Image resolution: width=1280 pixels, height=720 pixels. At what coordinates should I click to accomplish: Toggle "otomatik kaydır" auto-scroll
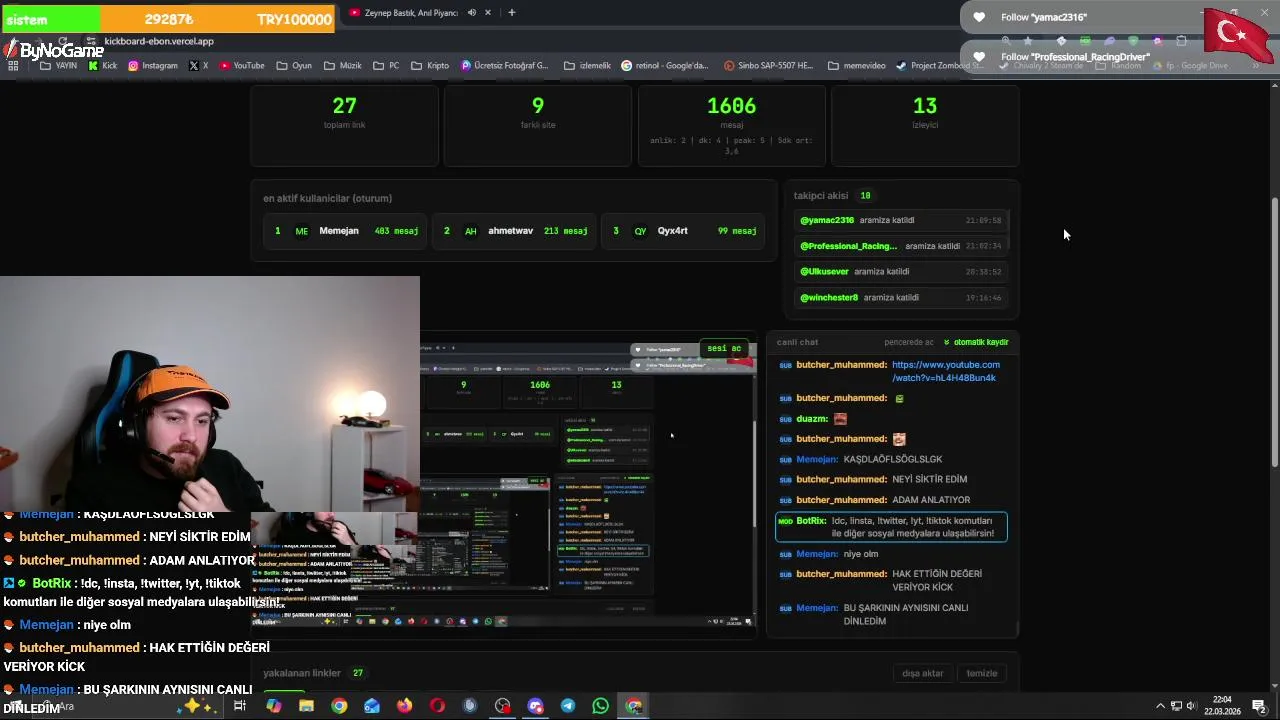(x=976, y=342)
